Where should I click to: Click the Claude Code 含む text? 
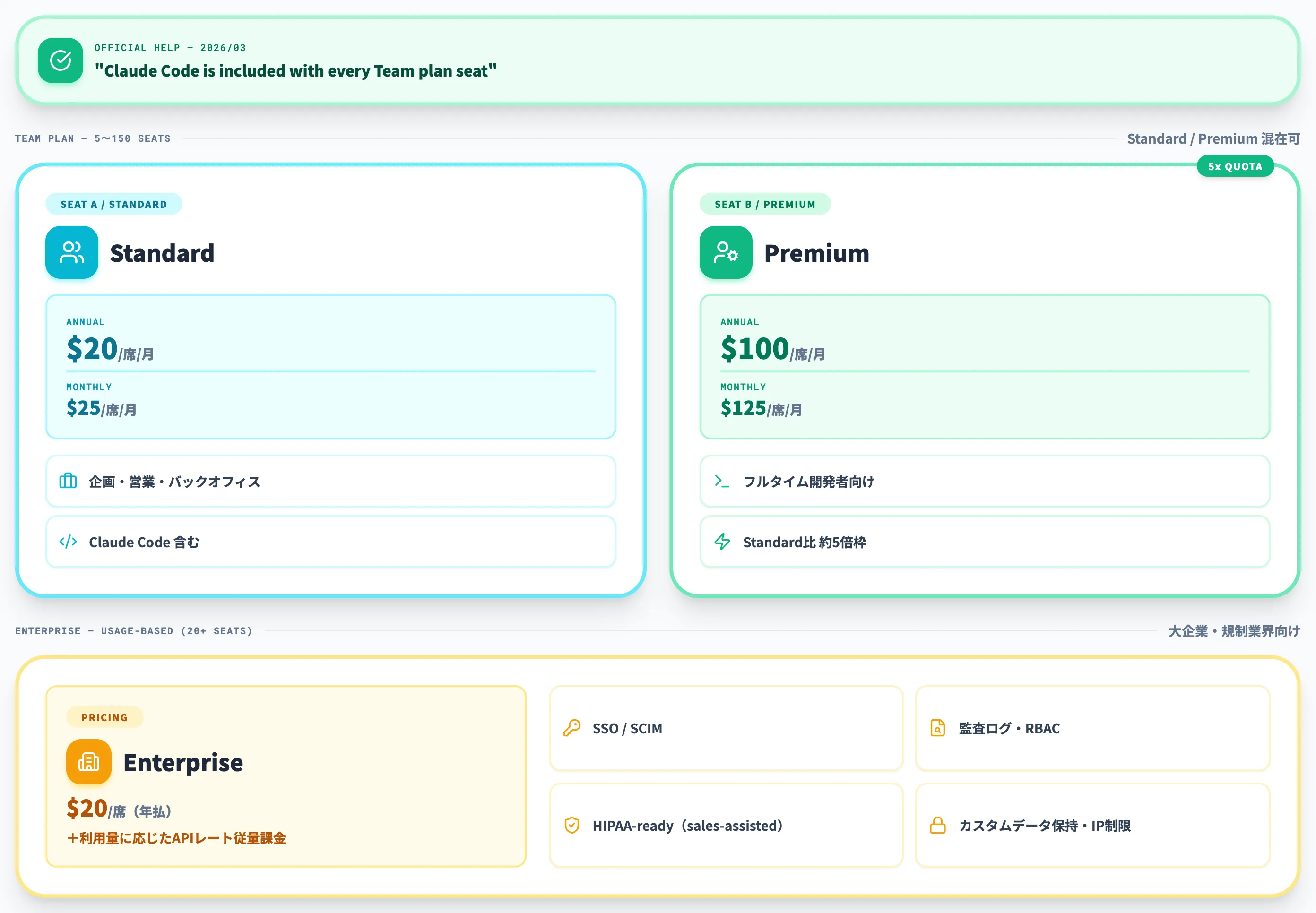point(144,543)
